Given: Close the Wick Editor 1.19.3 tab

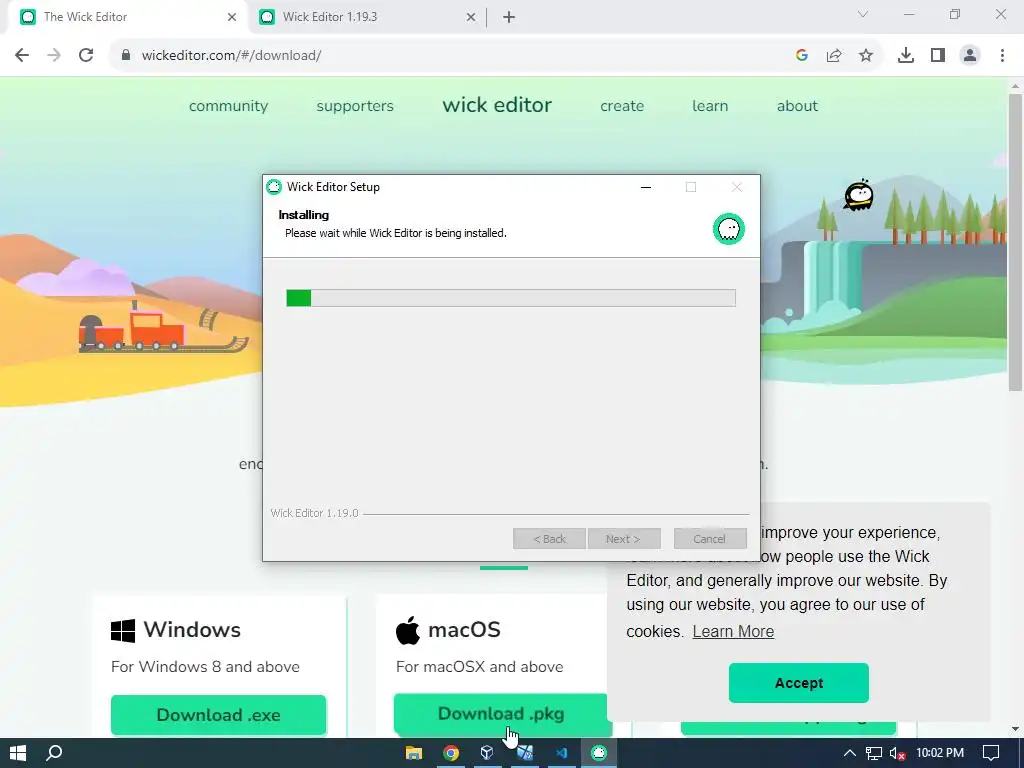Looking at the screenshot, I should coord(471,18).
